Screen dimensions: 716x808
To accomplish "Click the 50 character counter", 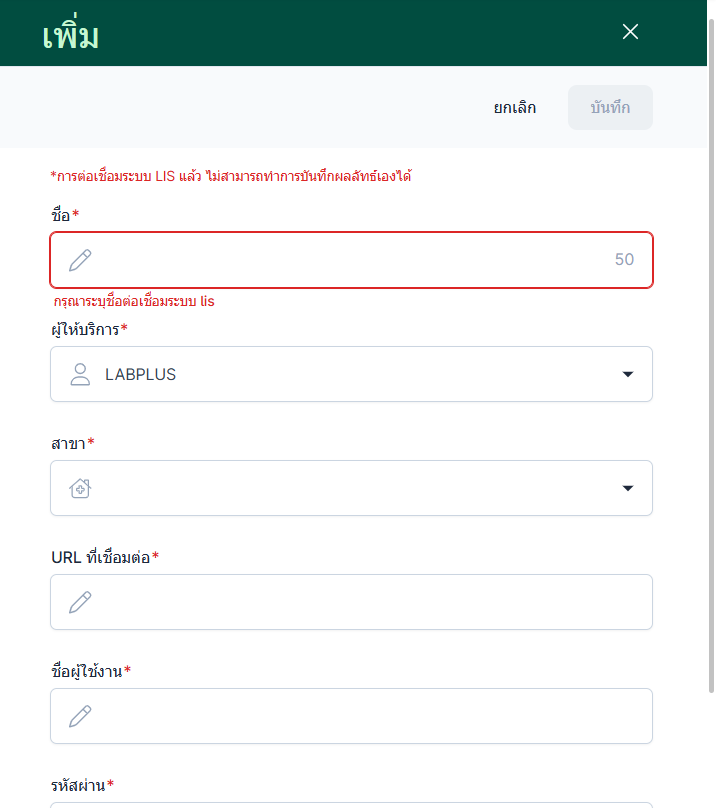I will [x=624, y=260].
